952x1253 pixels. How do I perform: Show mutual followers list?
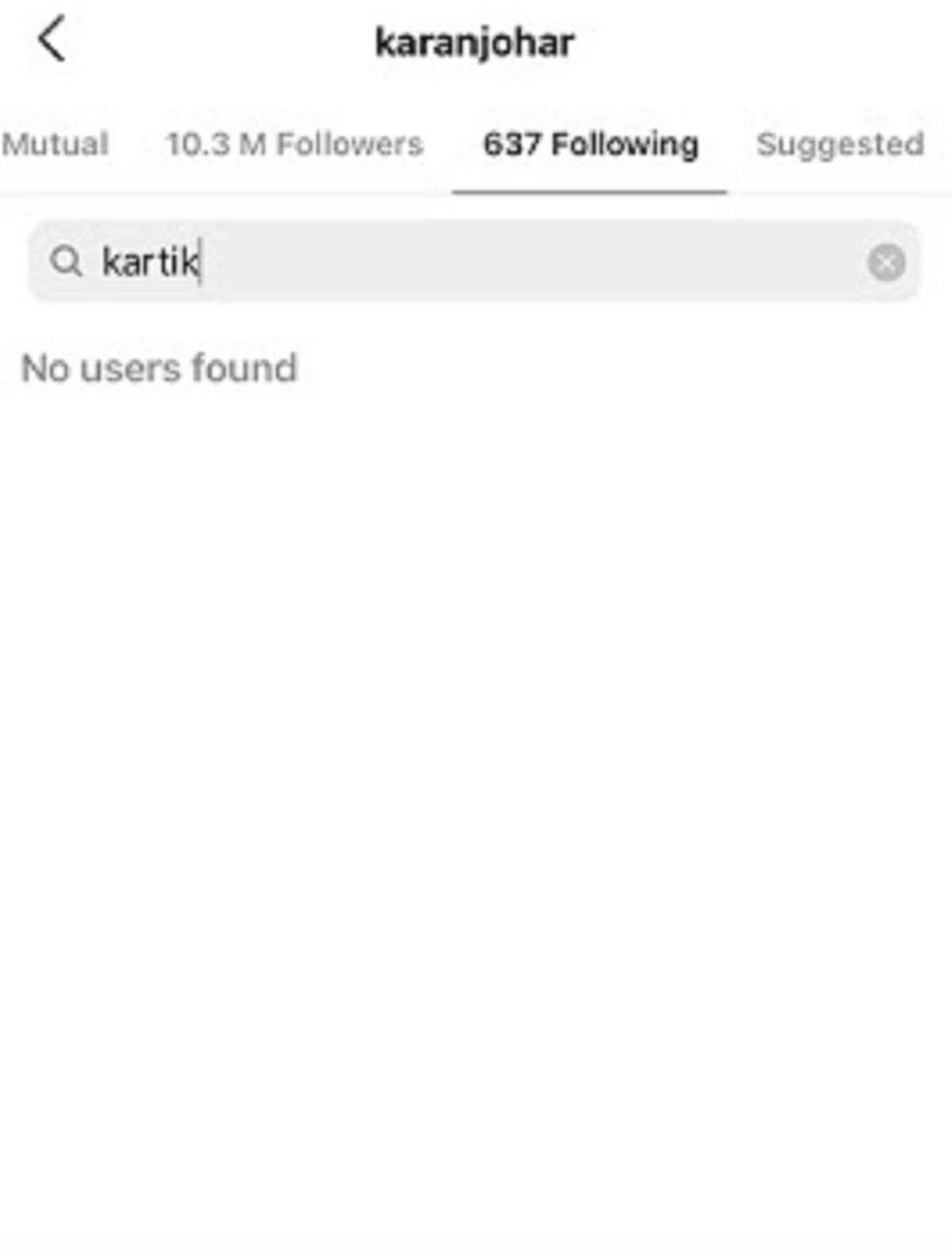click(x=55, y=144)
